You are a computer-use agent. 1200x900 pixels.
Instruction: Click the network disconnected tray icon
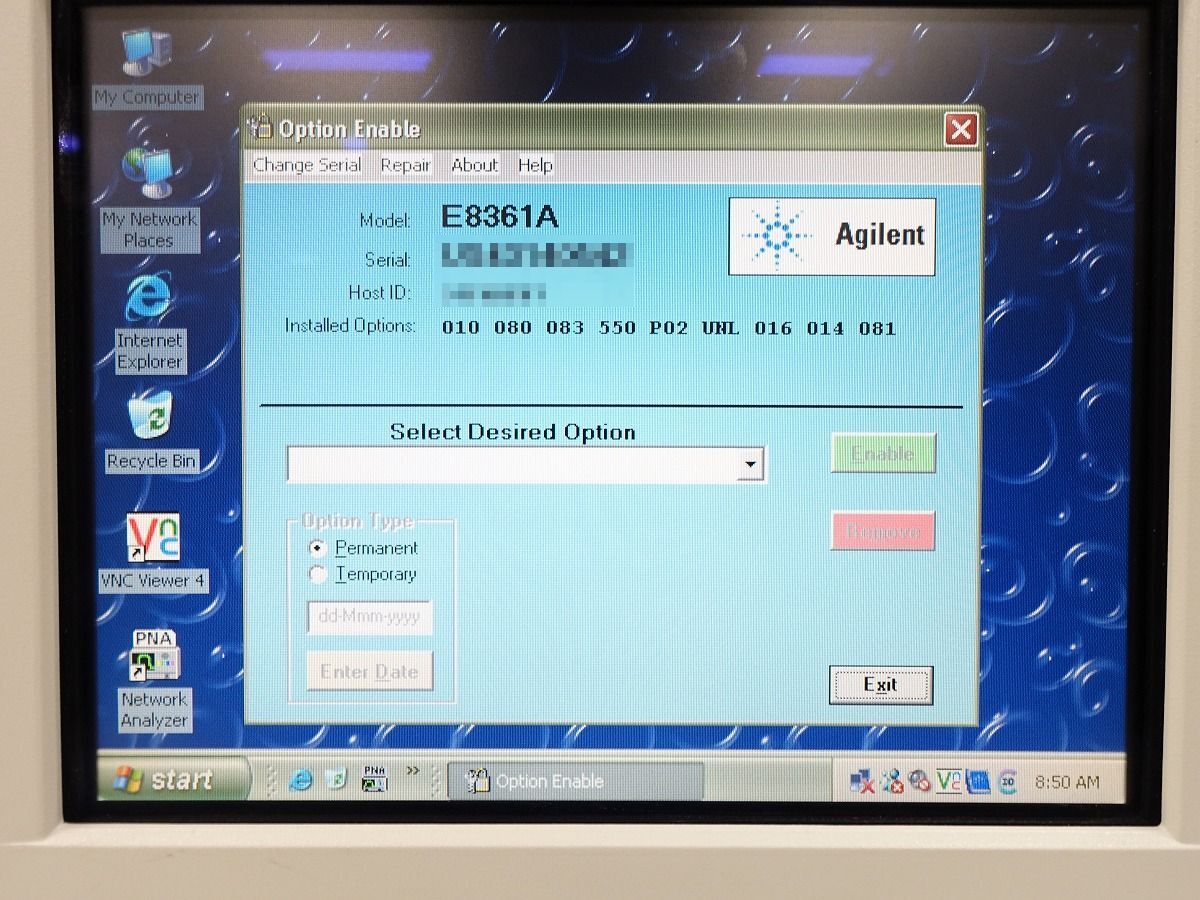[861, 782]
